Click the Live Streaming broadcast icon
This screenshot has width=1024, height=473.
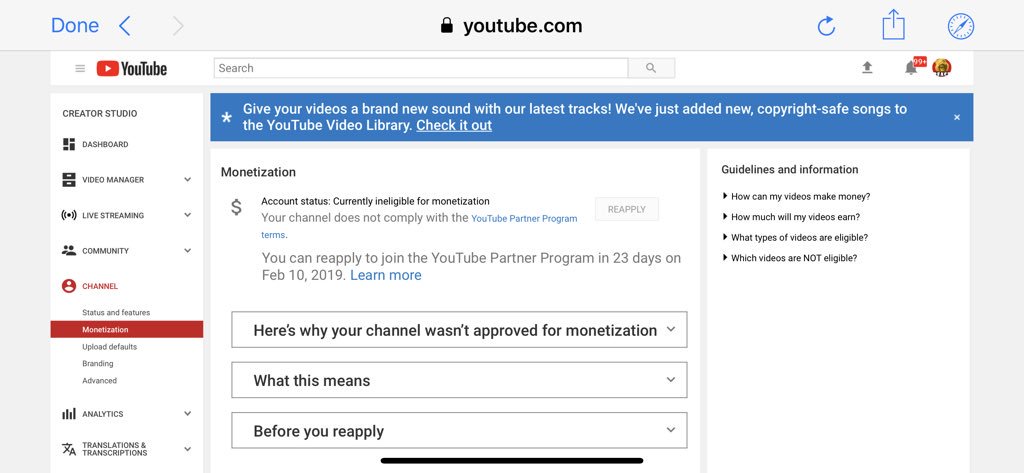coord(69,215)
